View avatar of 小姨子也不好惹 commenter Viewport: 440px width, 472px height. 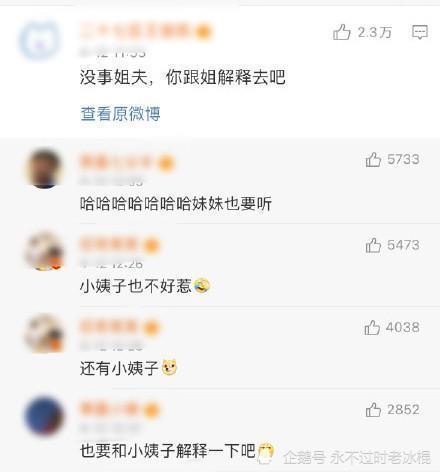coord(44,251)
